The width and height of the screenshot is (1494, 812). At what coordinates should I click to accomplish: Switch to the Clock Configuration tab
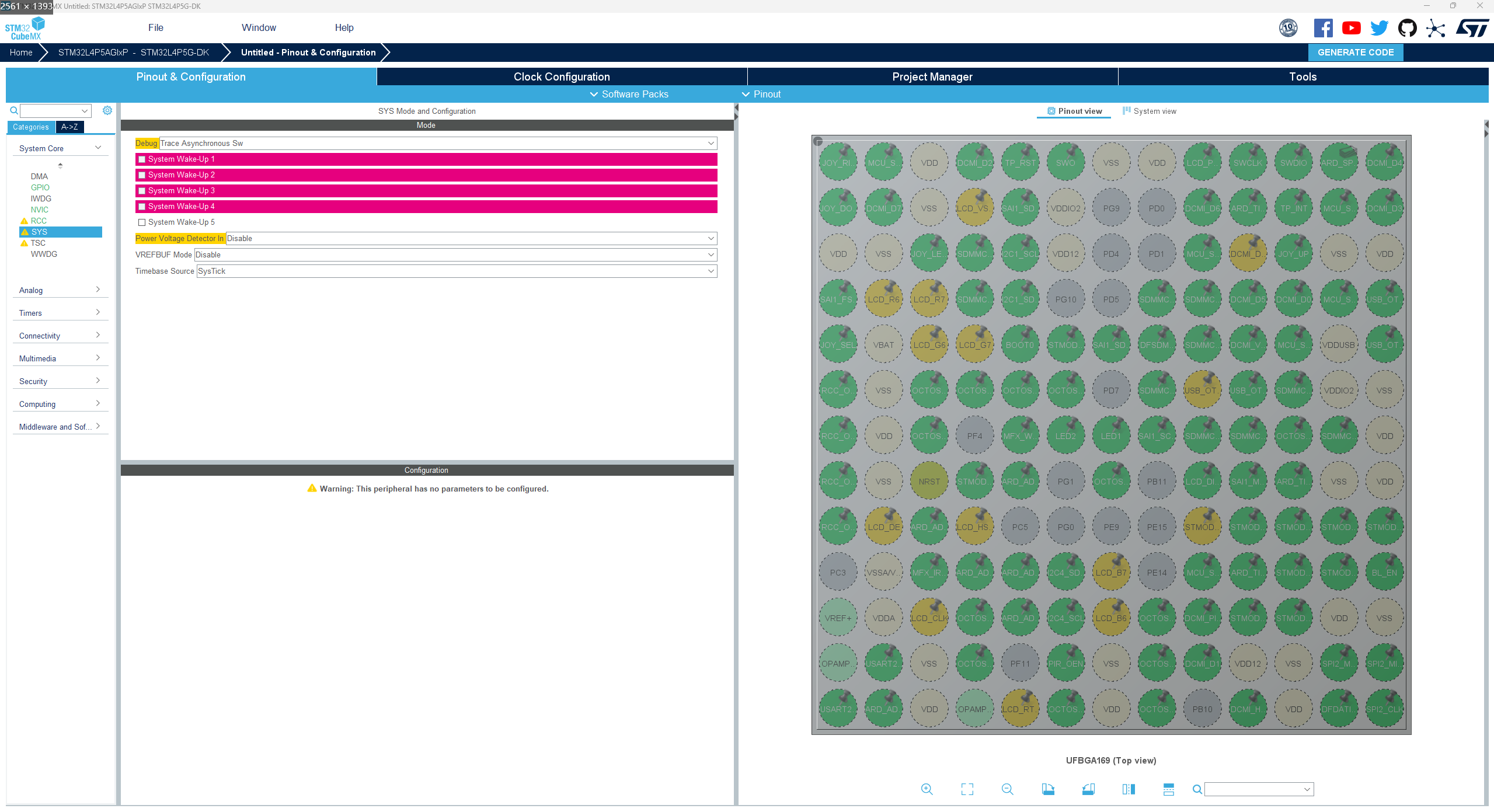pyautogui.click(x=562, y=77)
